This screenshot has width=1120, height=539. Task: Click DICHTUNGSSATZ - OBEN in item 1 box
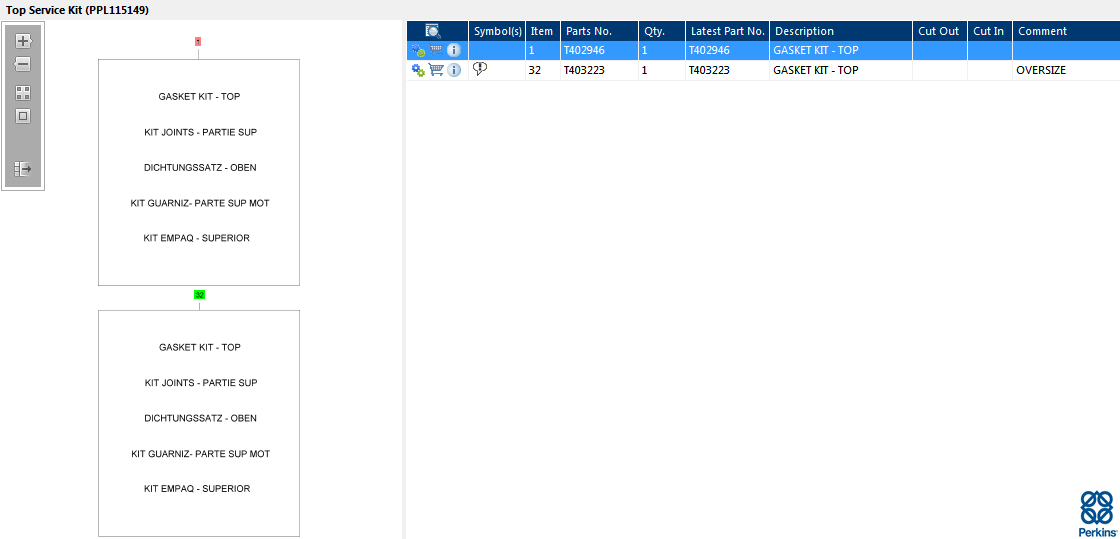pos(200,168)
